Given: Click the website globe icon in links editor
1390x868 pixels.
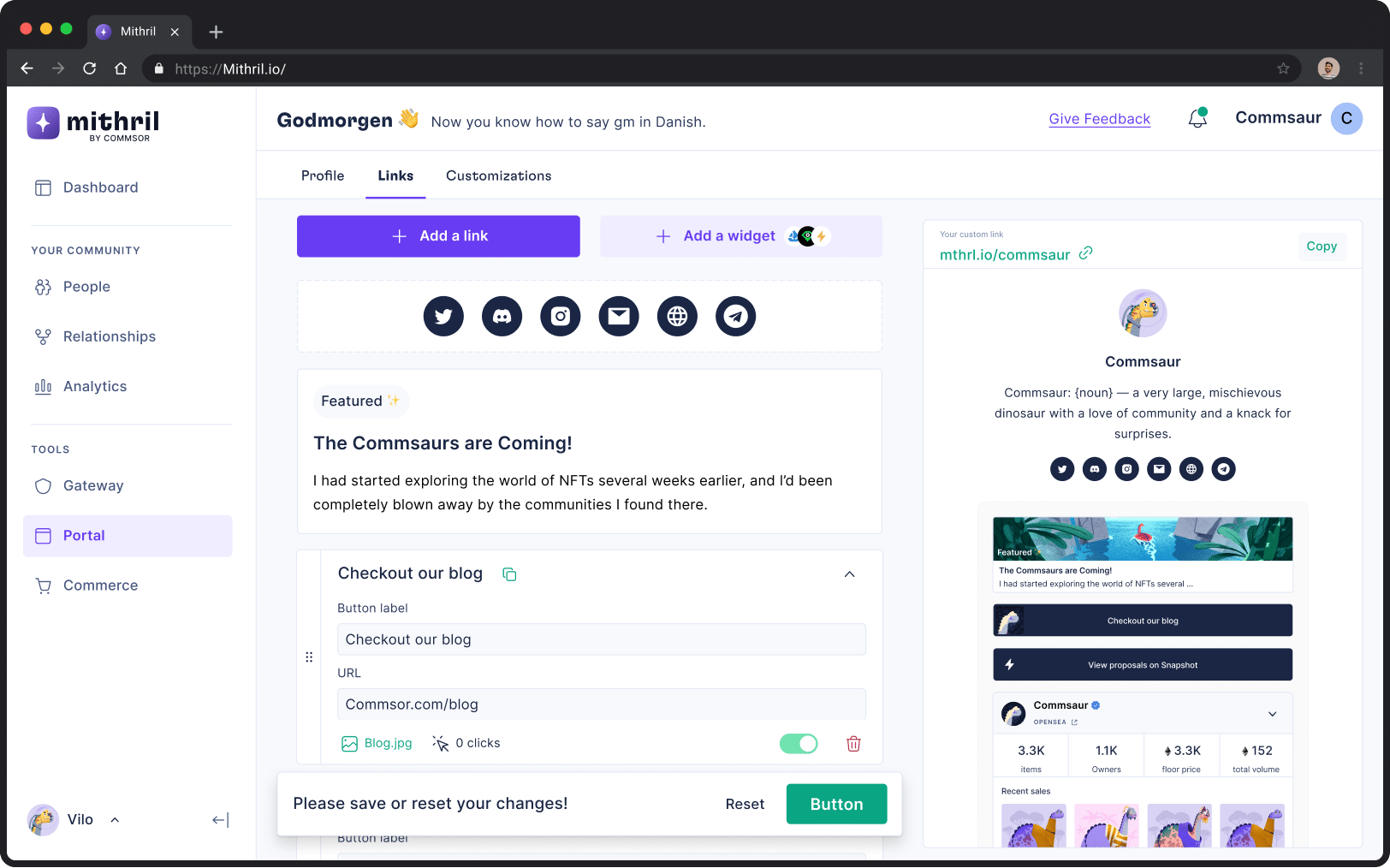Looking at the screenshot, I should (677, 317).
